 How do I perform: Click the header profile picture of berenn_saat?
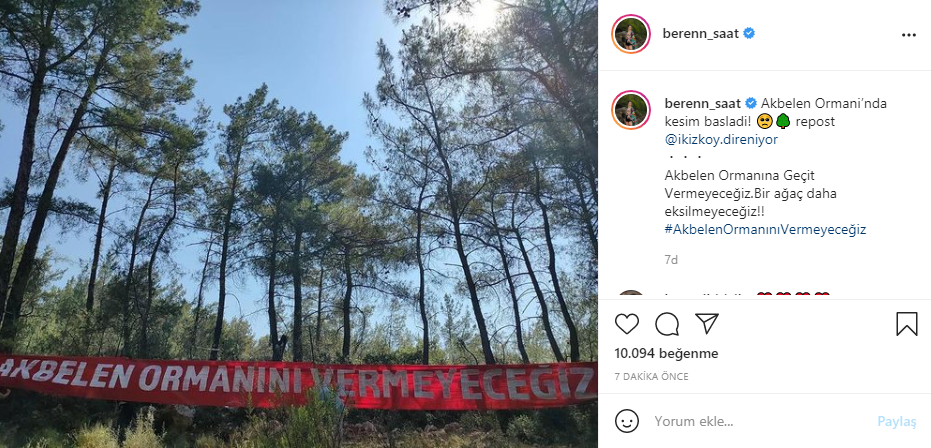point(631,34)
